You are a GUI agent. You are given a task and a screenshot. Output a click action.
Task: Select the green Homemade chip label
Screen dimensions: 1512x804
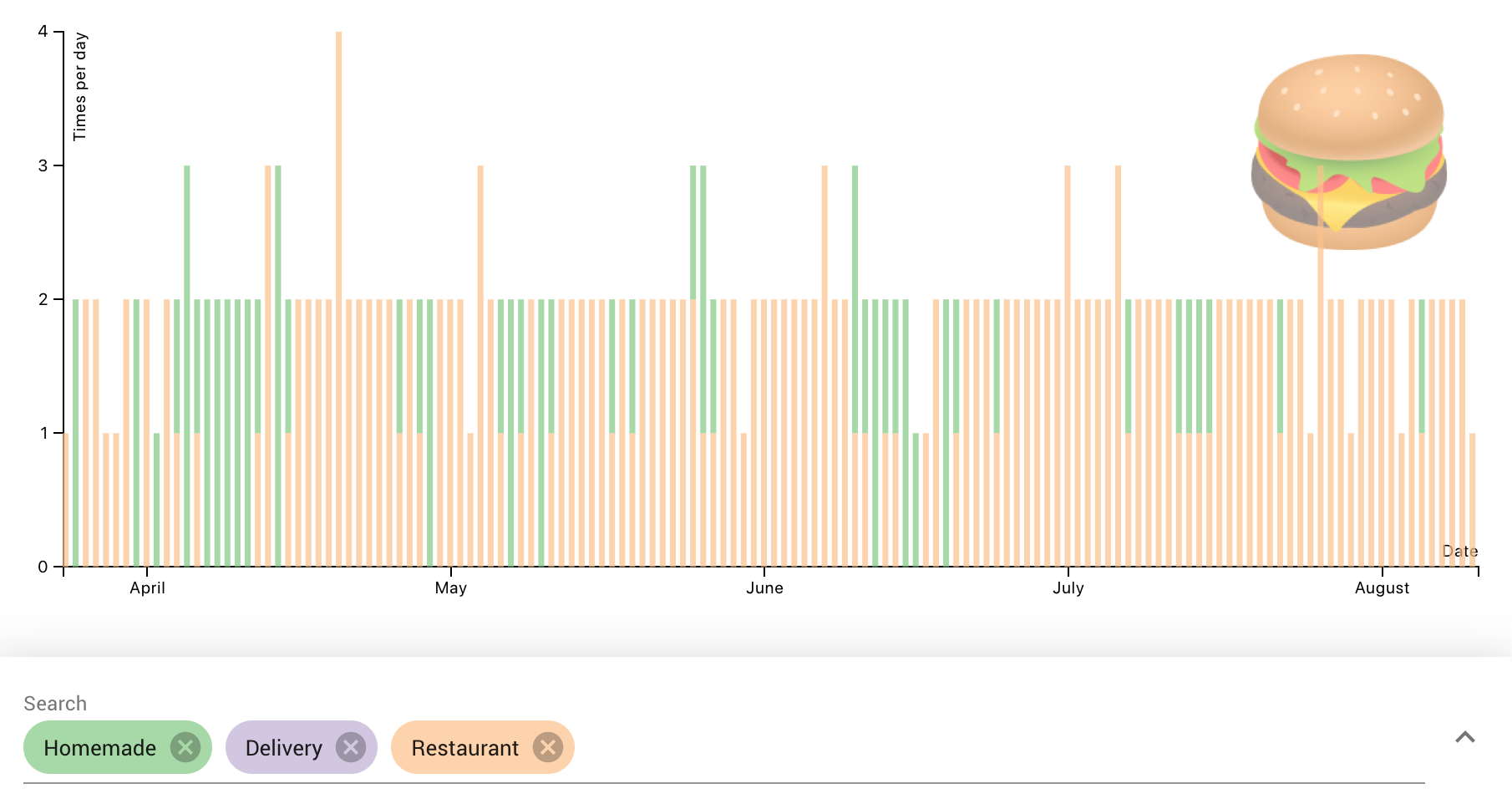99,748
